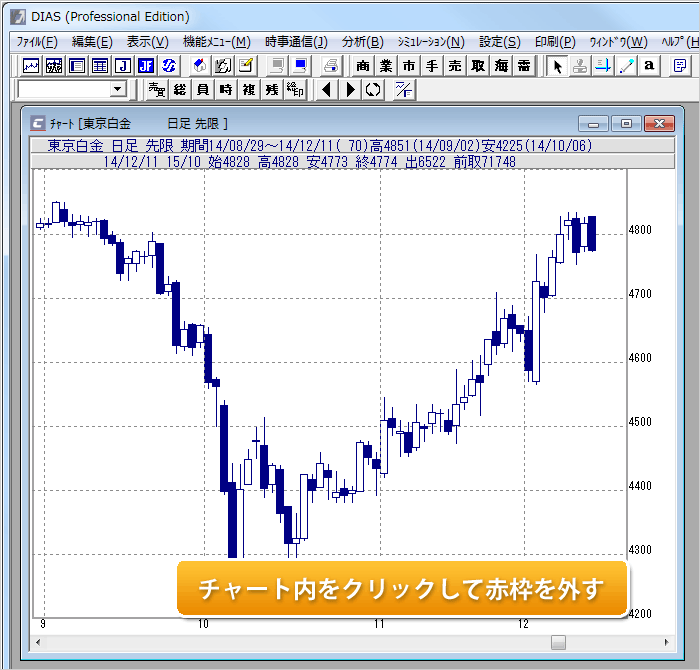The image size is (700, 670).
Task: Click the line chart icon in toolbar
Action: click(x=31, y=66)
